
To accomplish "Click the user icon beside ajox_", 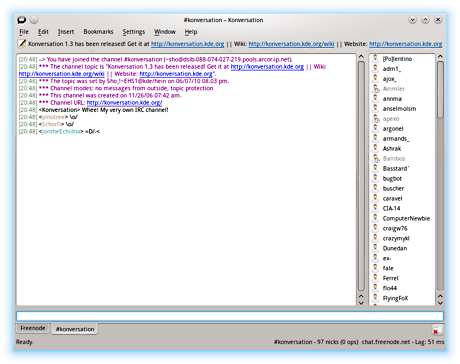I will (x=376, y=79).
